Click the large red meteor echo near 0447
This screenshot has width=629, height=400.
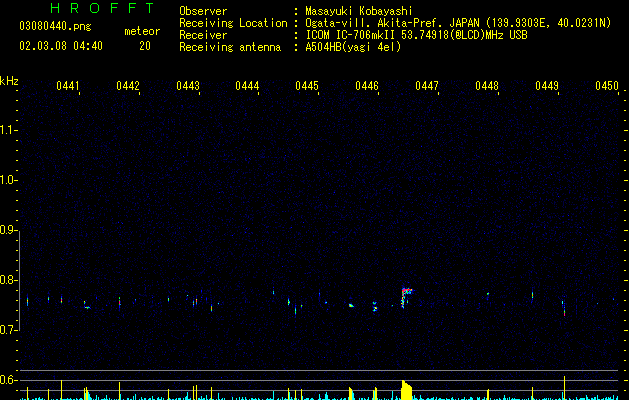point(406,297)
